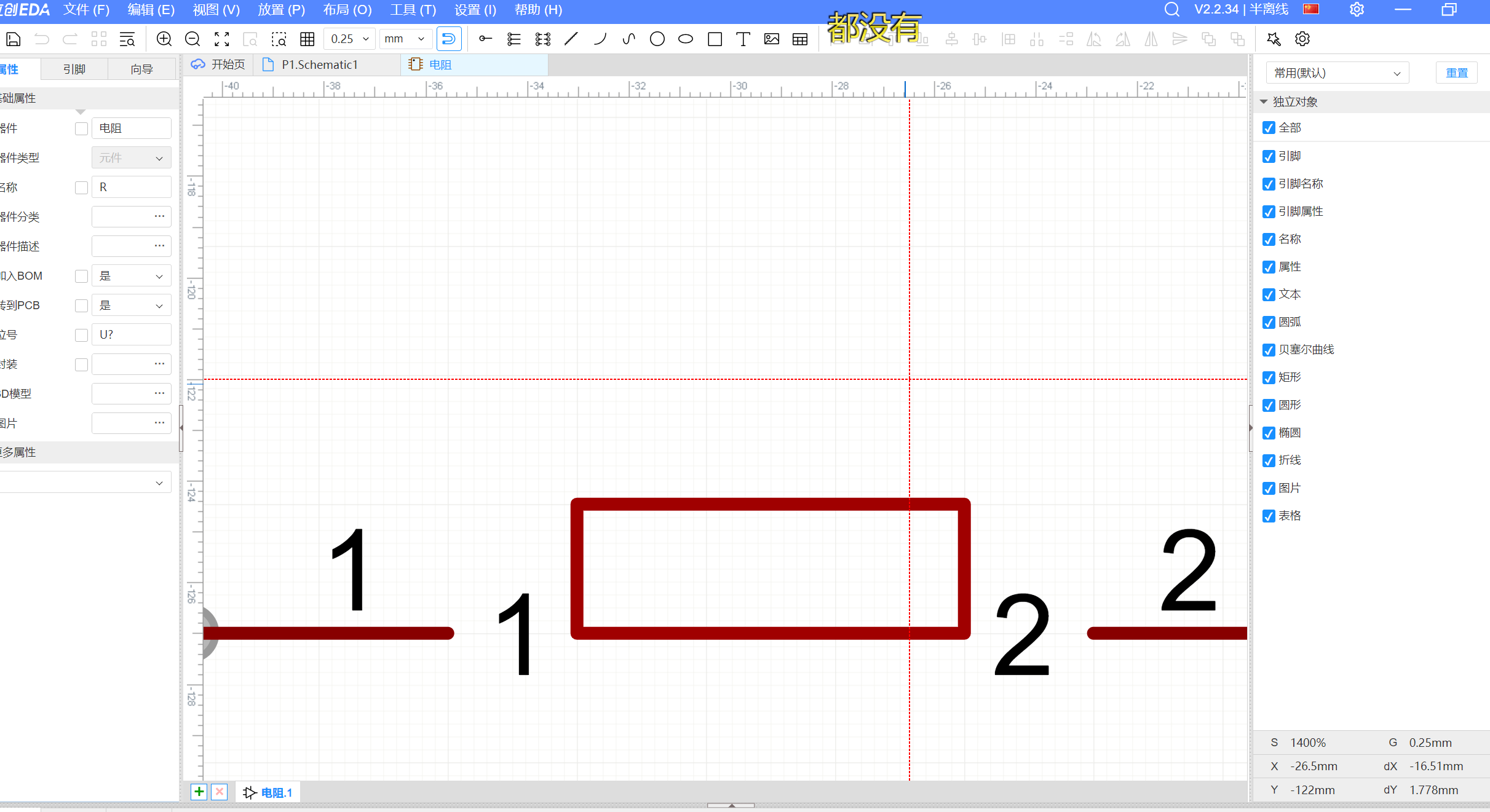This screenshot has height=812, width=1490.
Task: Select the Bezier curve tool
Action: point(628,39)
